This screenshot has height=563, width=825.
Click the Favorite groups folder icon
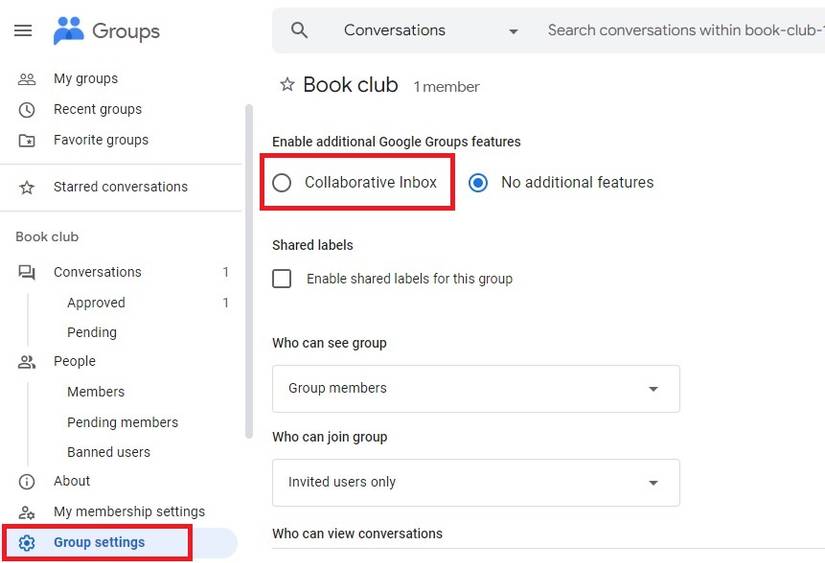27,141
